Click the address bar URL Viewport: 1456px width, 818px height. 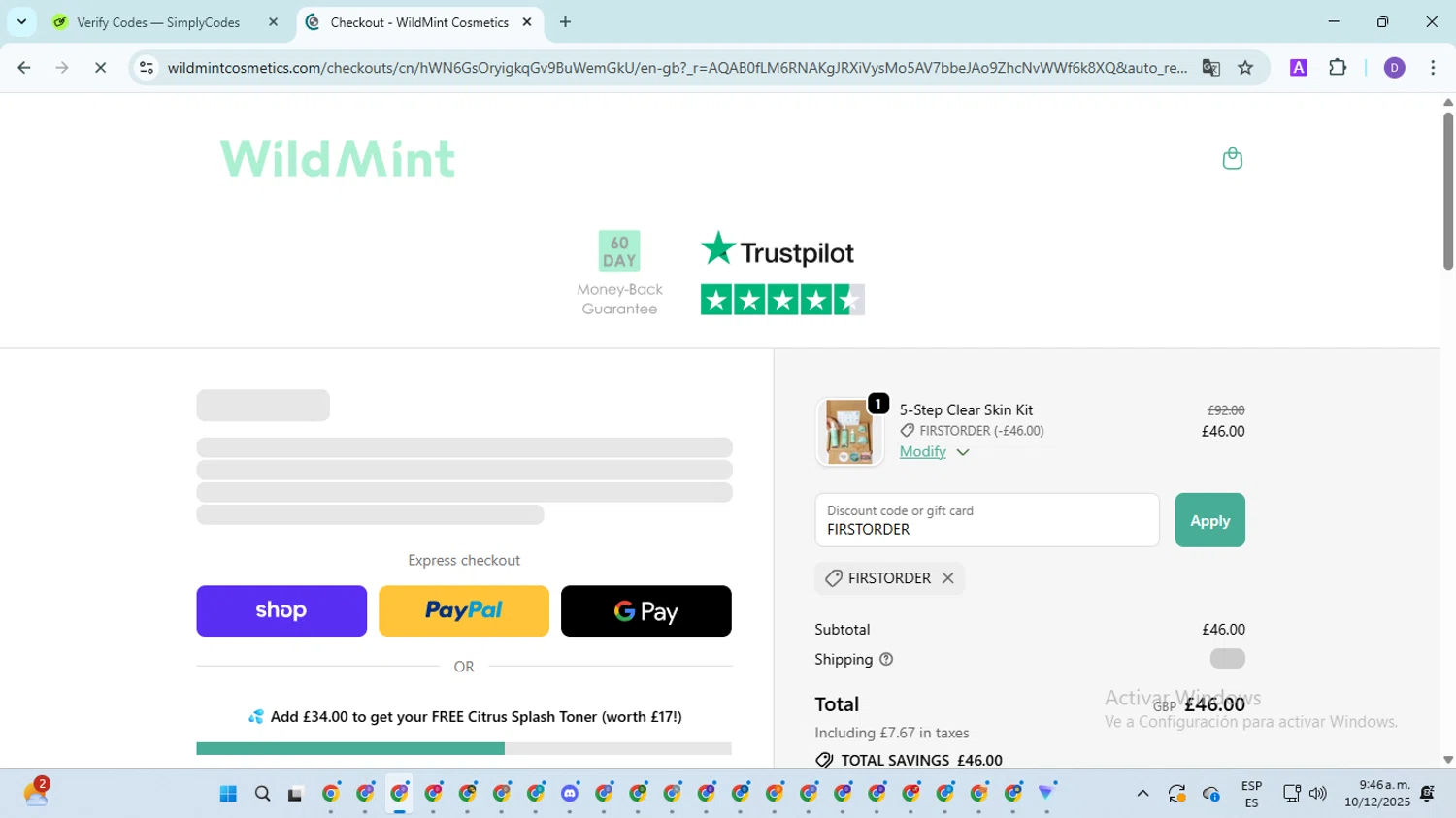click(x=677, y=68)
